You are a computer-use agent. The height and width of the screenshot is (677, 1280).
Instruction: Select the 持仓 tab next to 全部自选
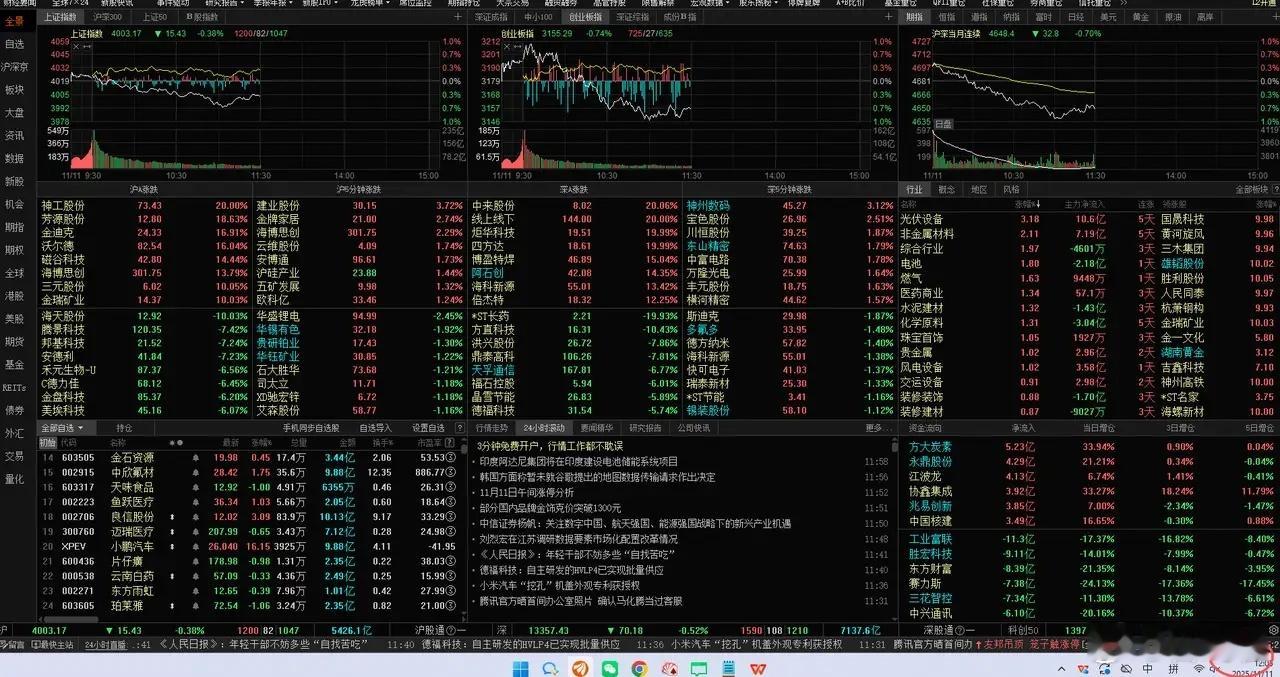(x=123, y=428)
